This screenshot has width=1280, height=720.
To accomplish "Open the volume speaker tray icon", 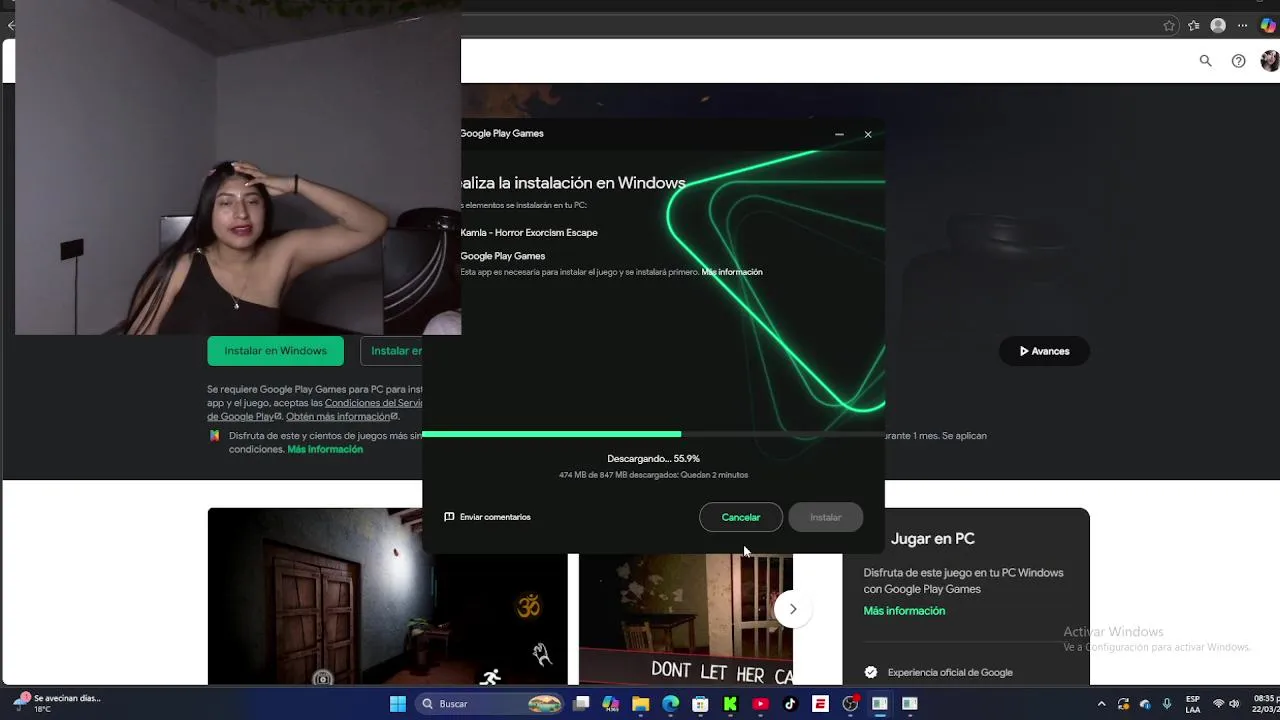I will point(1235,704).
